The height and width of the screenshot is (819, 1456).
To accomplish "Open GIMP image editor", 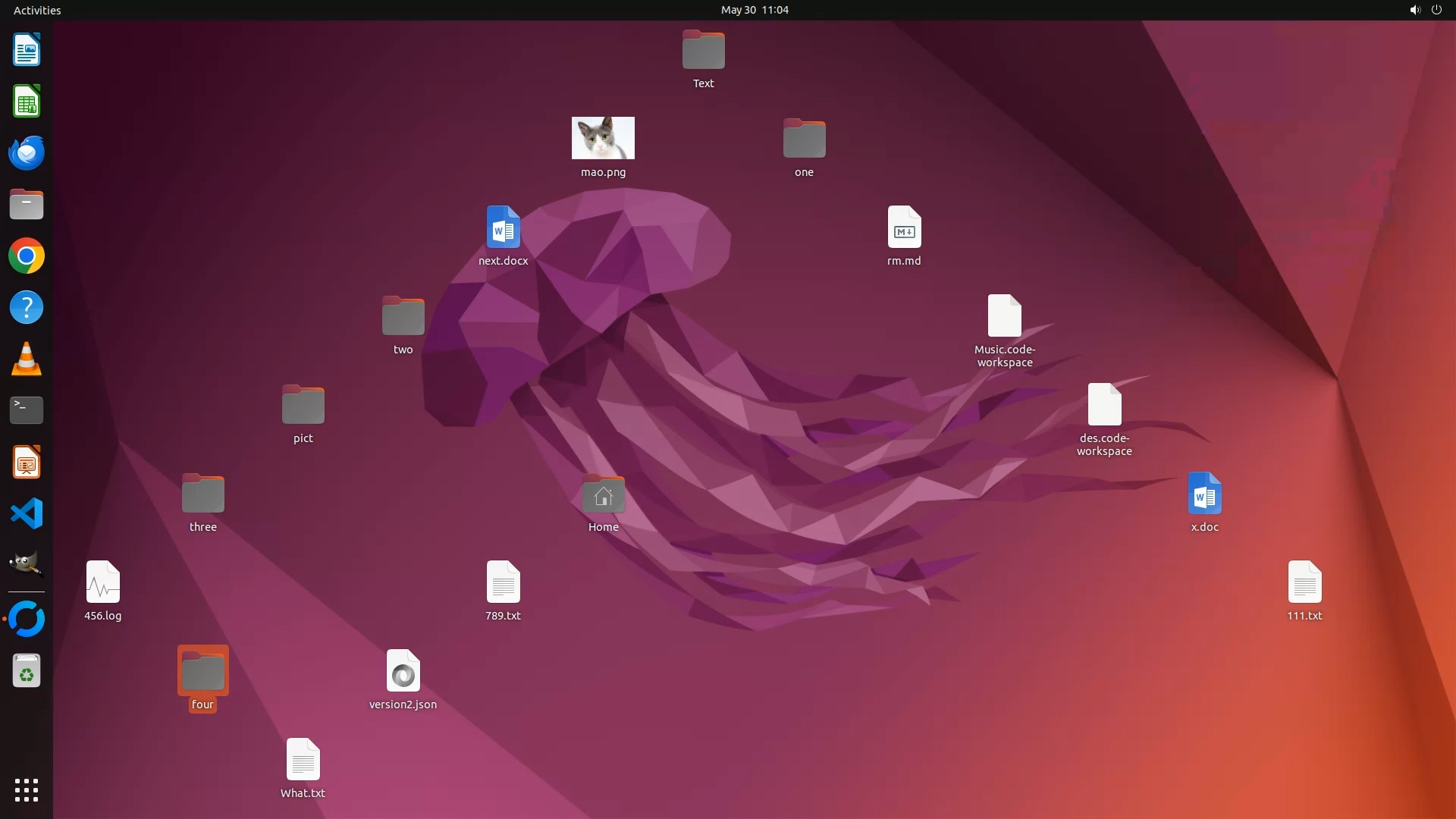I will coord(27,564).
